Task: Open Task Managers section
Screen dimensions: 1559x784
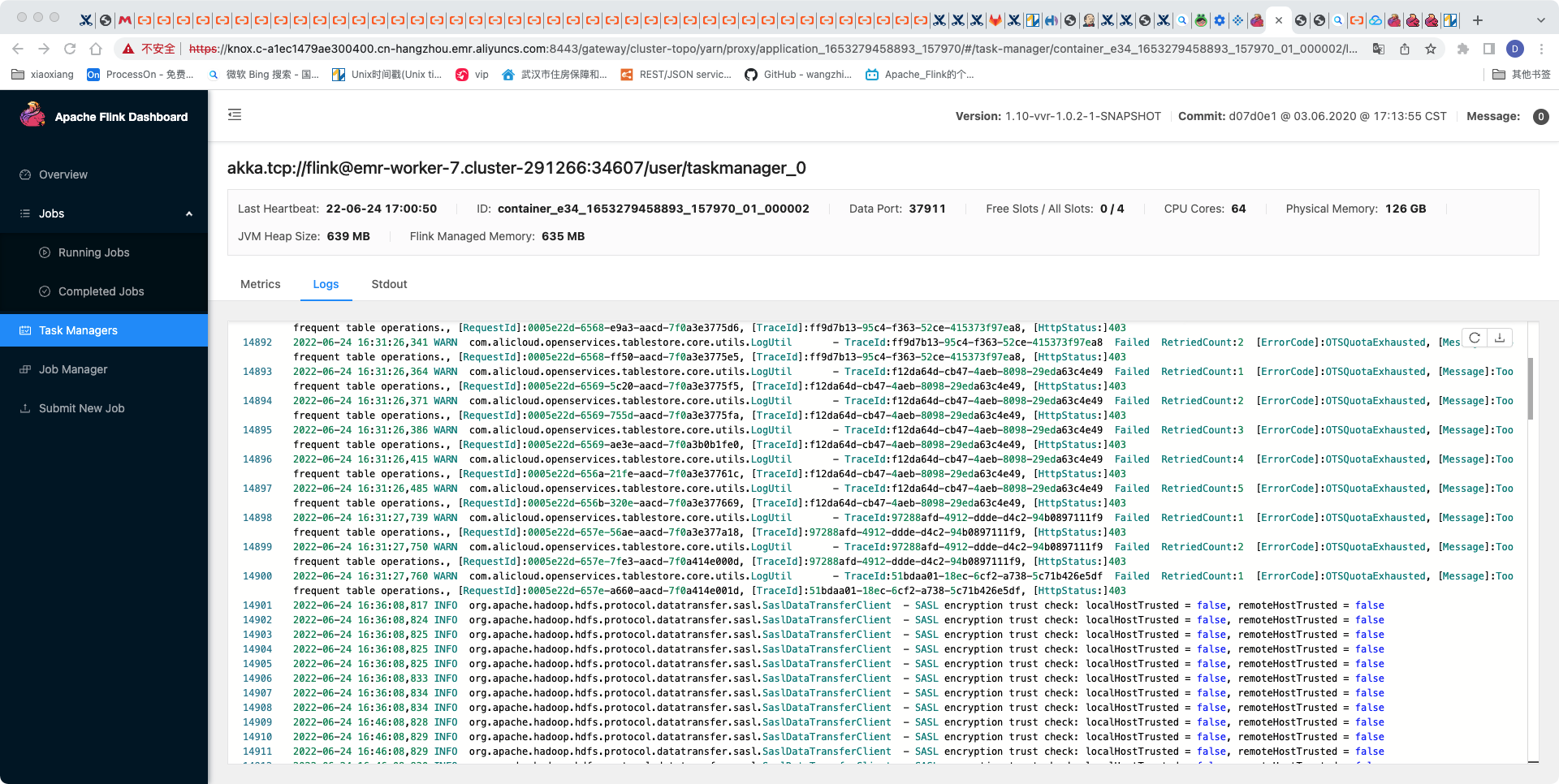Action: (104, 330)
